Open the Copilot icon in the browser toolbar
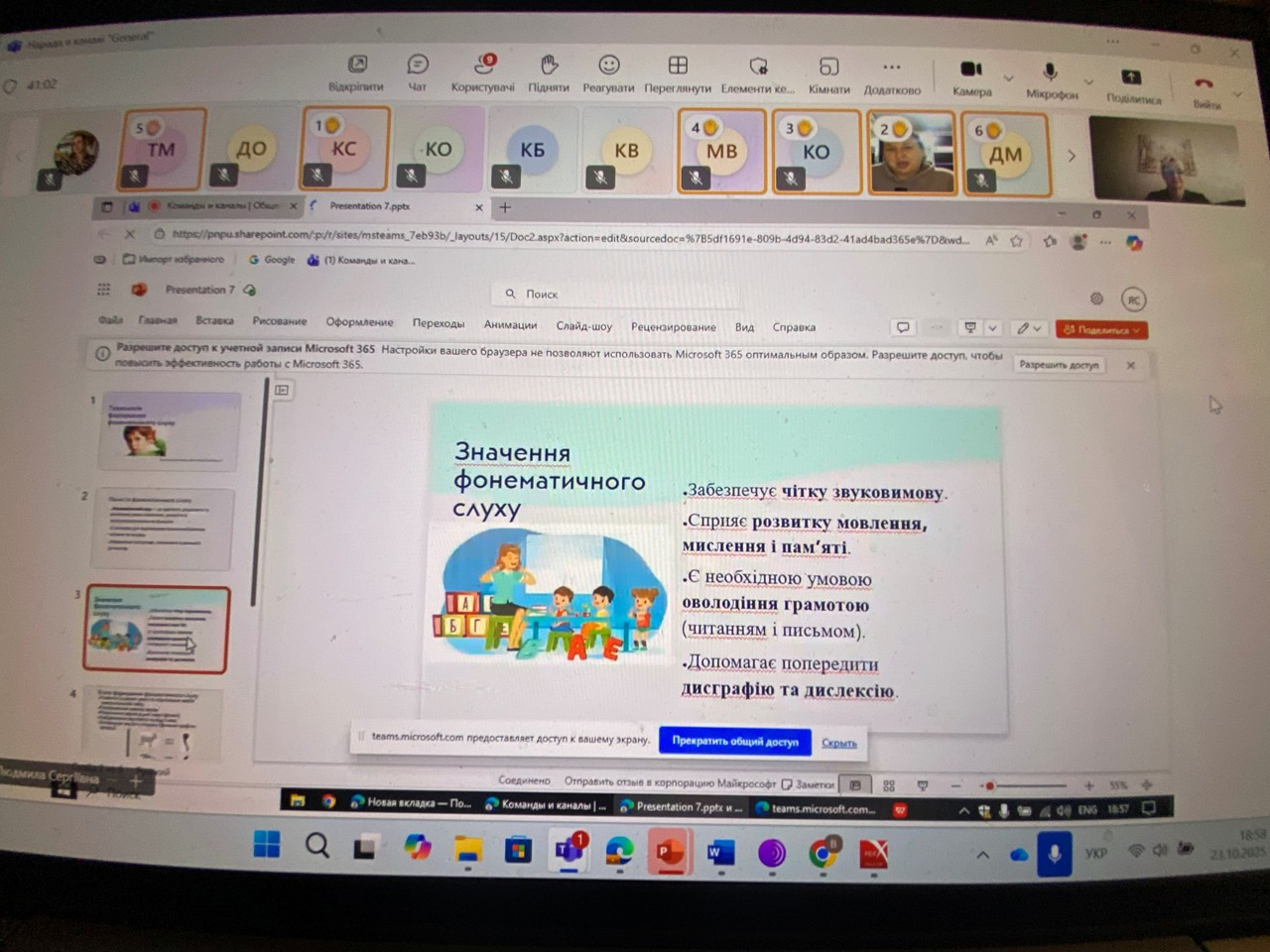 1134,243
